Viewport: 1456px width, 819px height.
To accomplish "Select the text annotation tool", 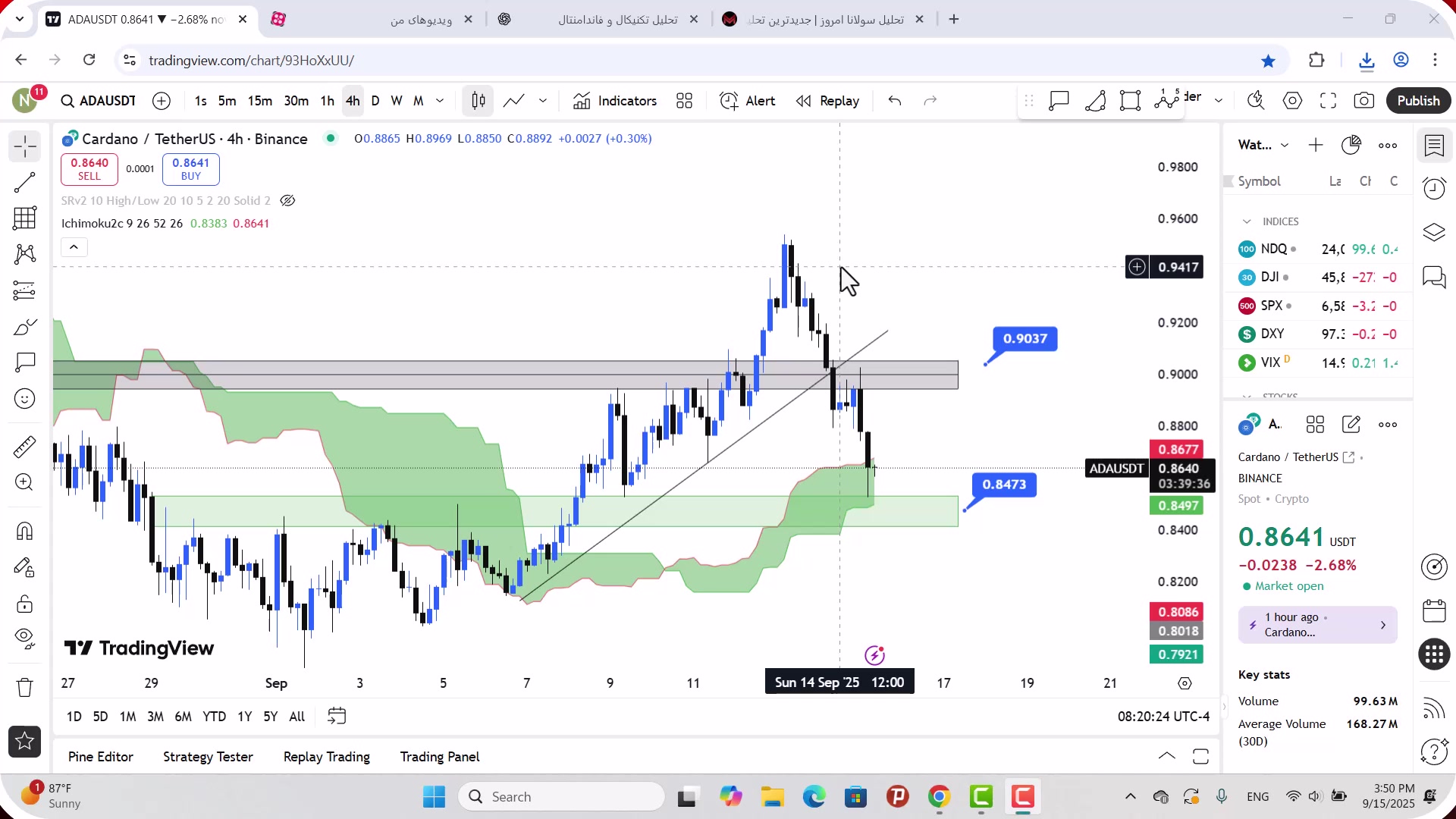I will click(25, 362).
